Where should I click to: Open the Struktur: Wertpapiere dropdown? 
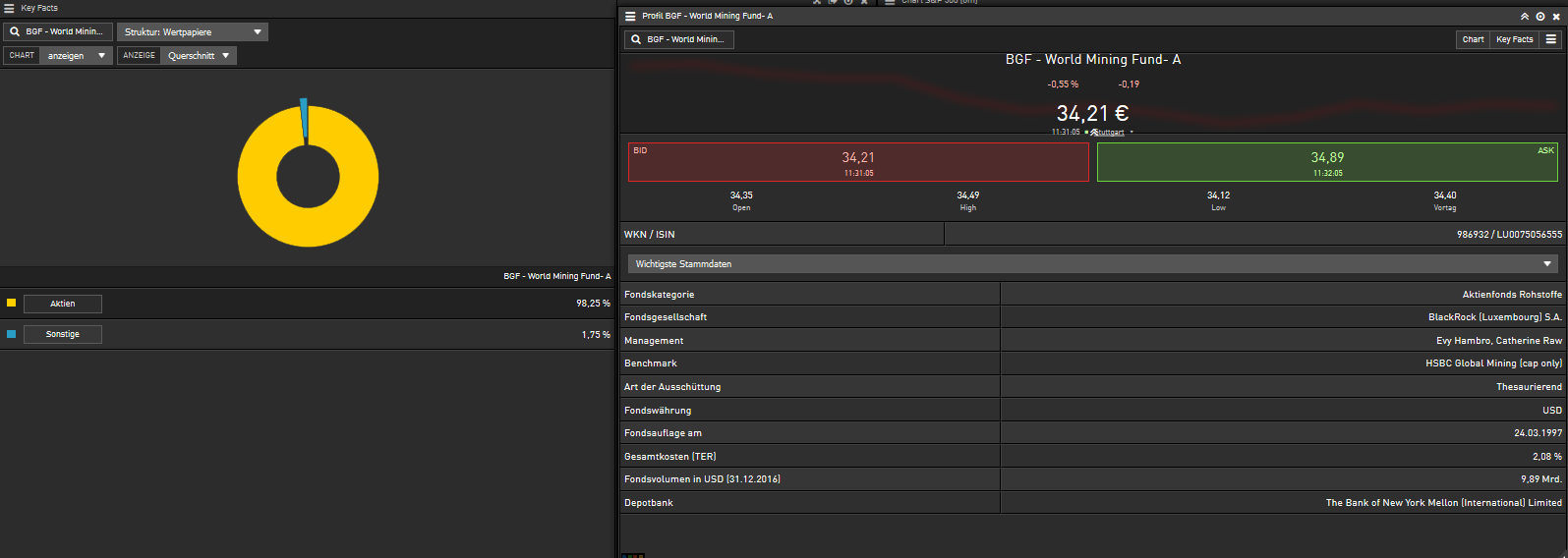pyautogui.click(x=193, y=32)
